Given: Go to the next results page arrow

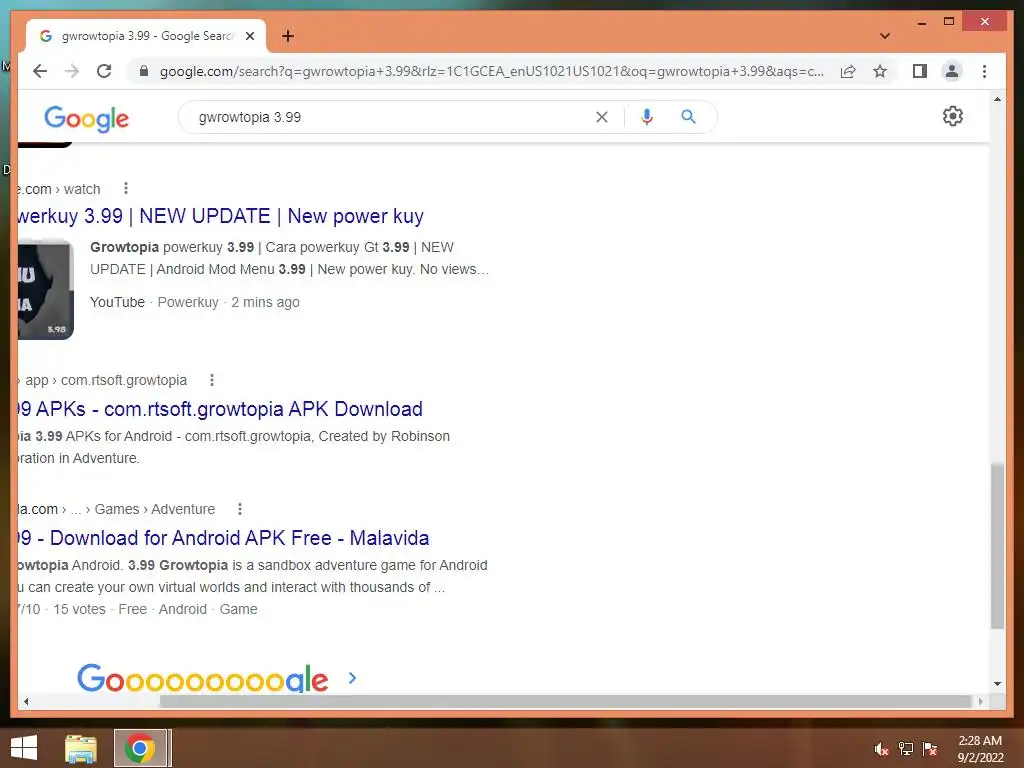Looking at the screenshot, I should click(x=352, y=678).
